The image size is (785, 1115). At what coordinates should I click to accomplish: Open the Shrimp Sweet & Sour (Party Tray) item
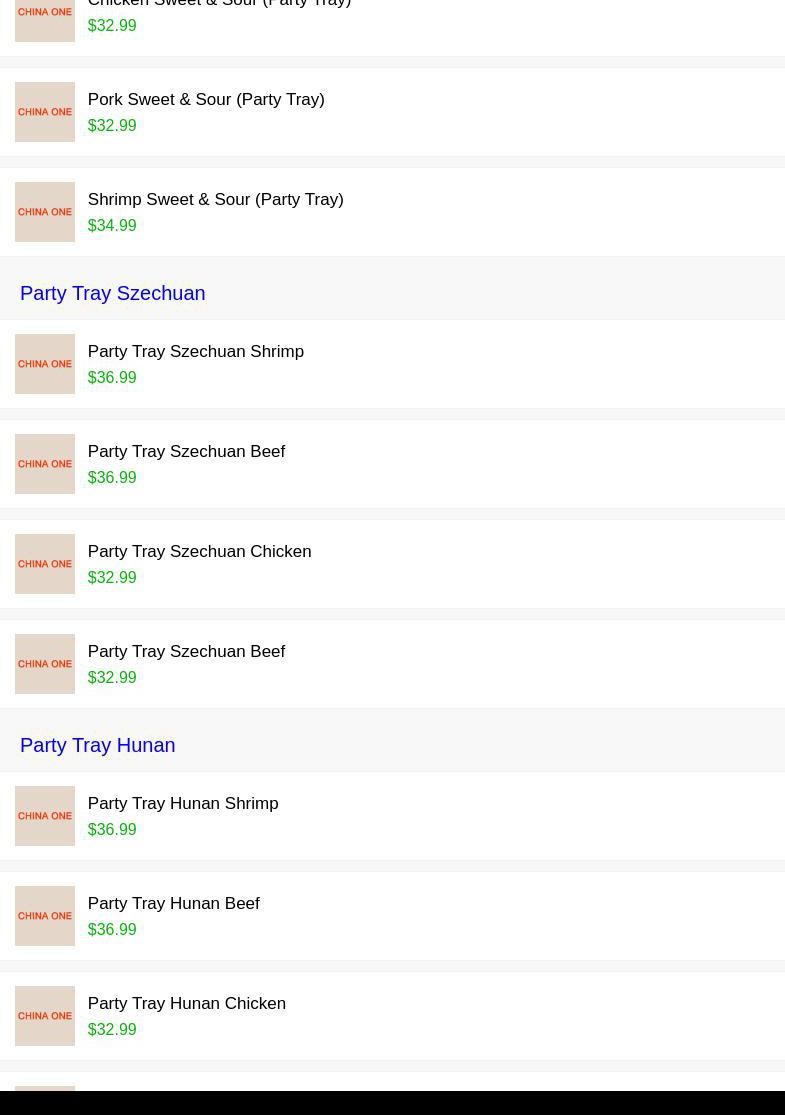(x=215, y=200)
